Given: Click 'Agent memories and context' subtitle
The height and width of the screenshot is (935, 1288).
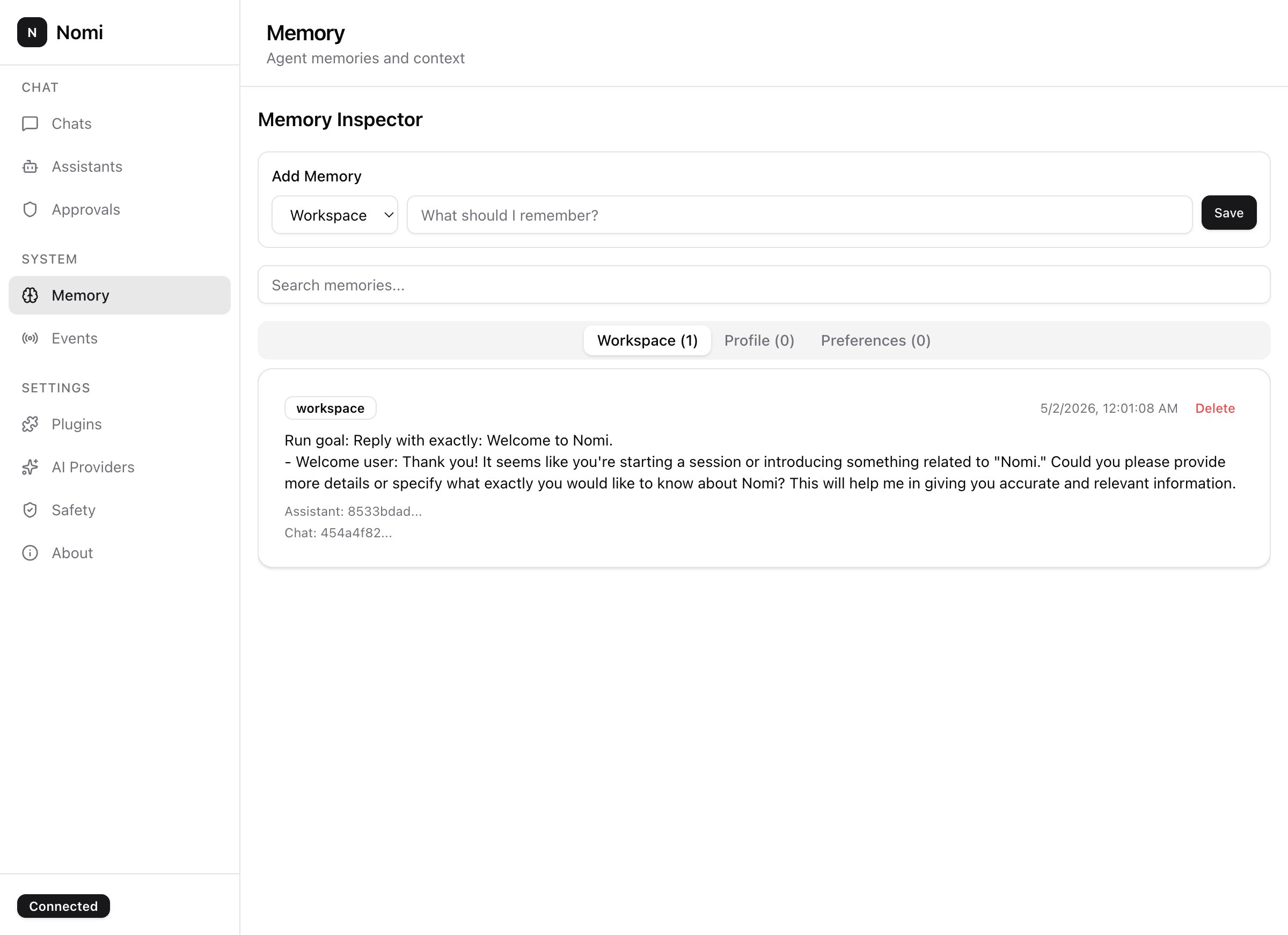Looking at the screenshot, I should [365, 59].
